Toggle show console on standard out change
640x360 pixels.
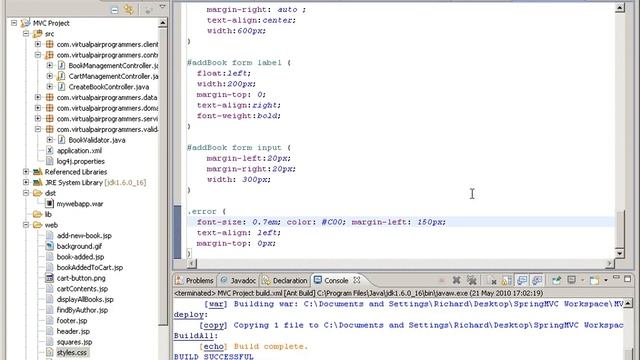pyautogui.click(x=522, y=280)
